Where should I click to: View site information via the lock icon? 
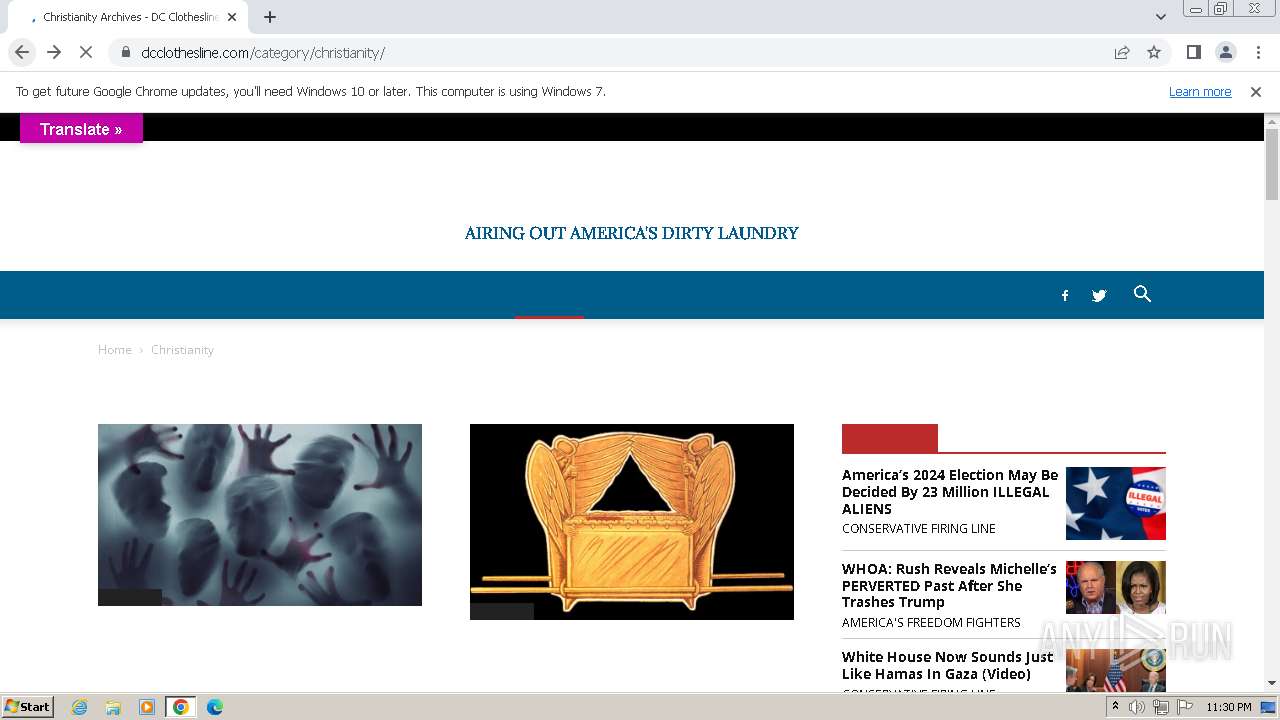tap(125, 52)
